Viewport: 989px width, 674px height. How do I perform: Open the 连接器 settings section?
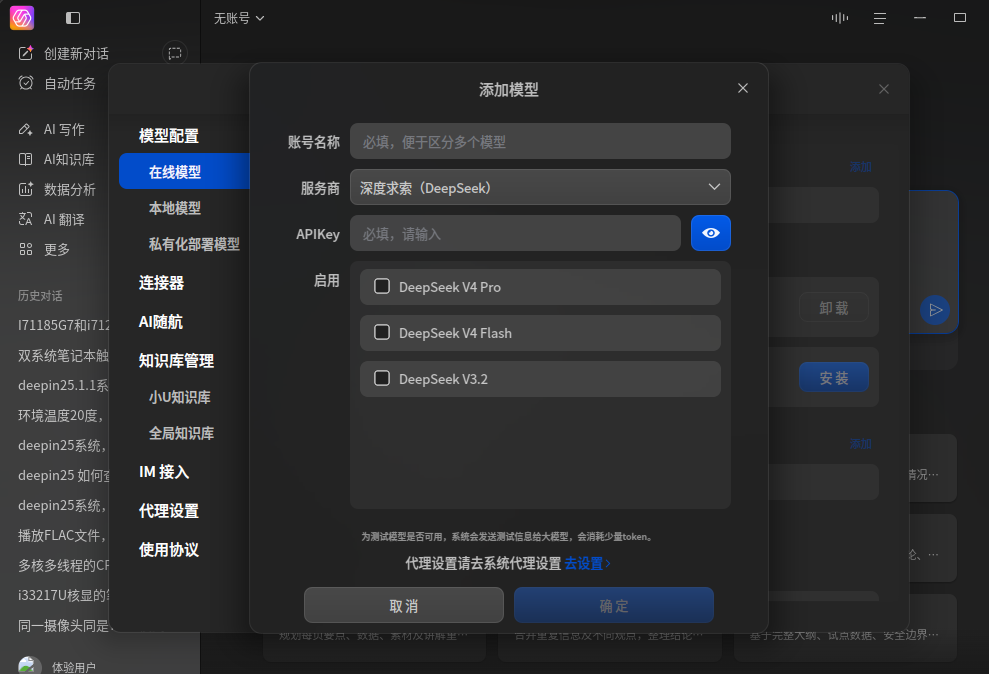point(161,282)
